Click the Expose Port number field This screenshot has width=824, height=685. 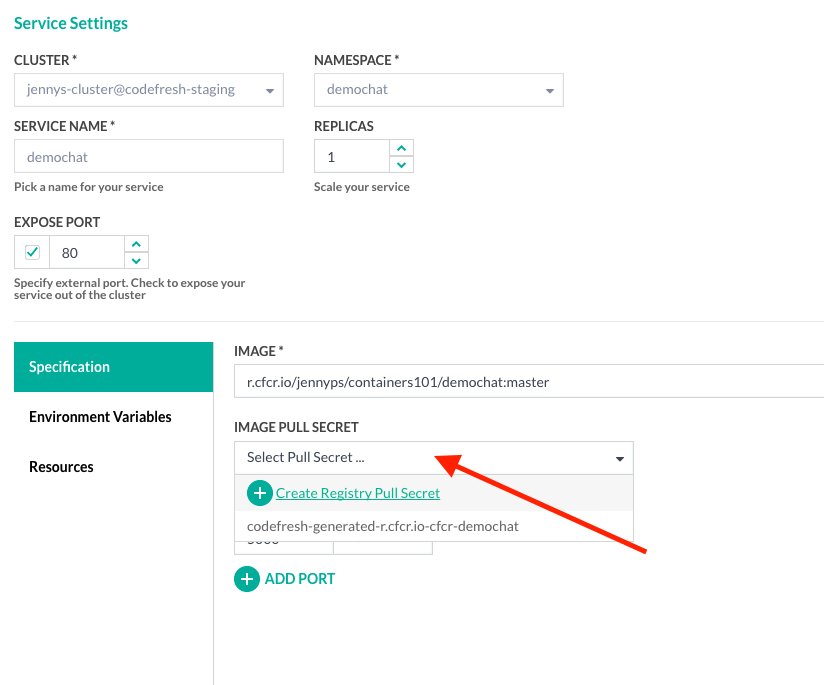click(x=86, y=253)
